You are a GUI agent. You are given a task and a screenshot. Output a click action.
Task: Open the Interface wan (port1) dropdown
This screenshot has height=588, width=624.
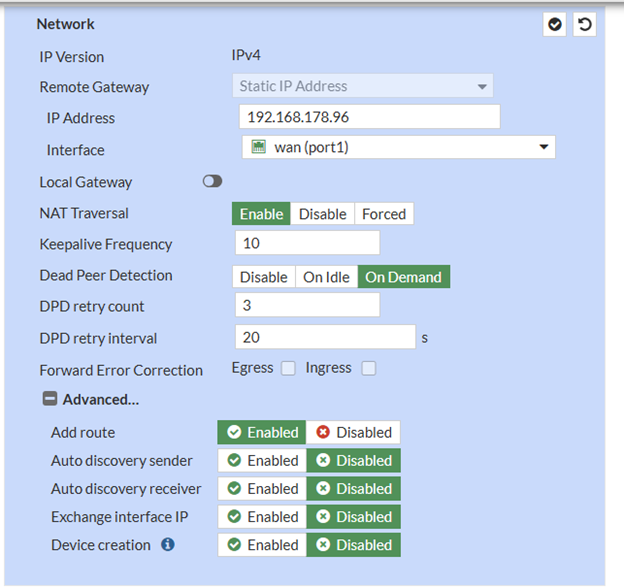click(x=398, y=148)
